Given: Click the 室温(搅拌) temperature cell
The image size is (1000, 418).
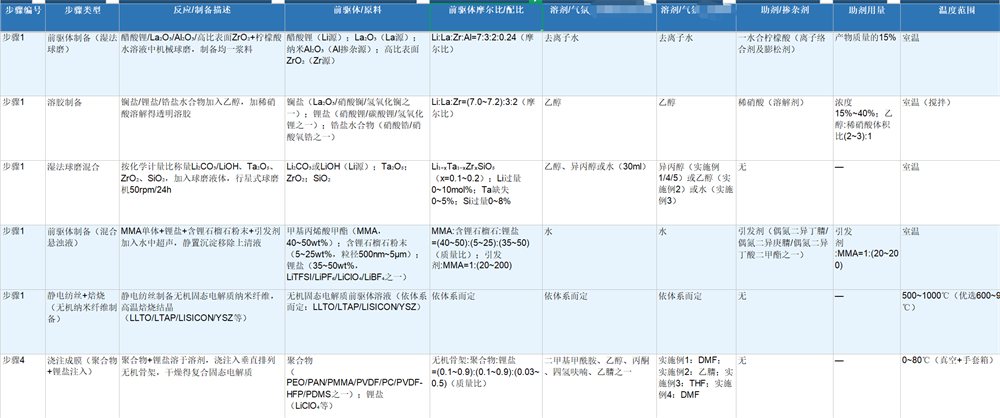Looking at the screenshot, I should pyautogui.click(x=950, y=128).
